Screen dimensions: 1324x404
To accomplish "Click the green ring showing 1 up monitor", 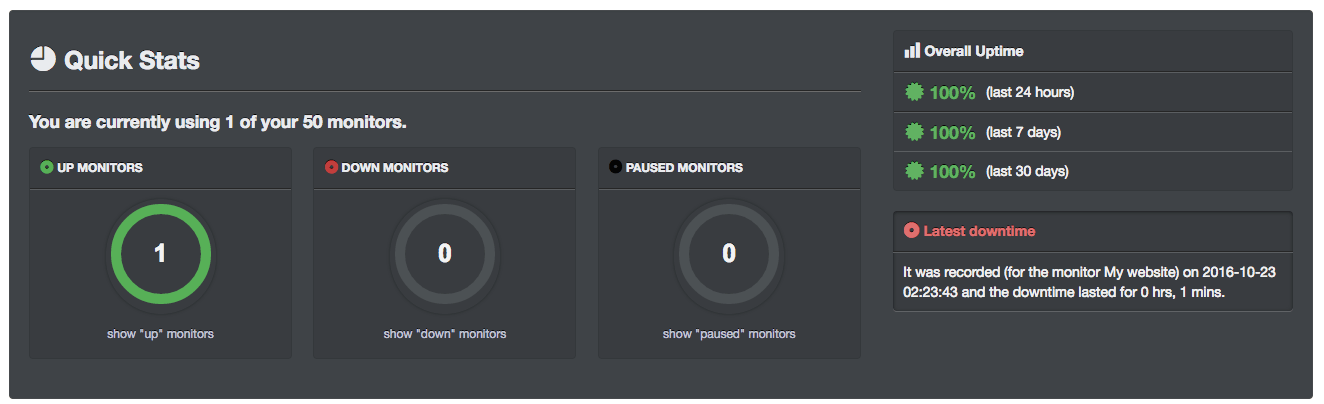I will point(160,254).
